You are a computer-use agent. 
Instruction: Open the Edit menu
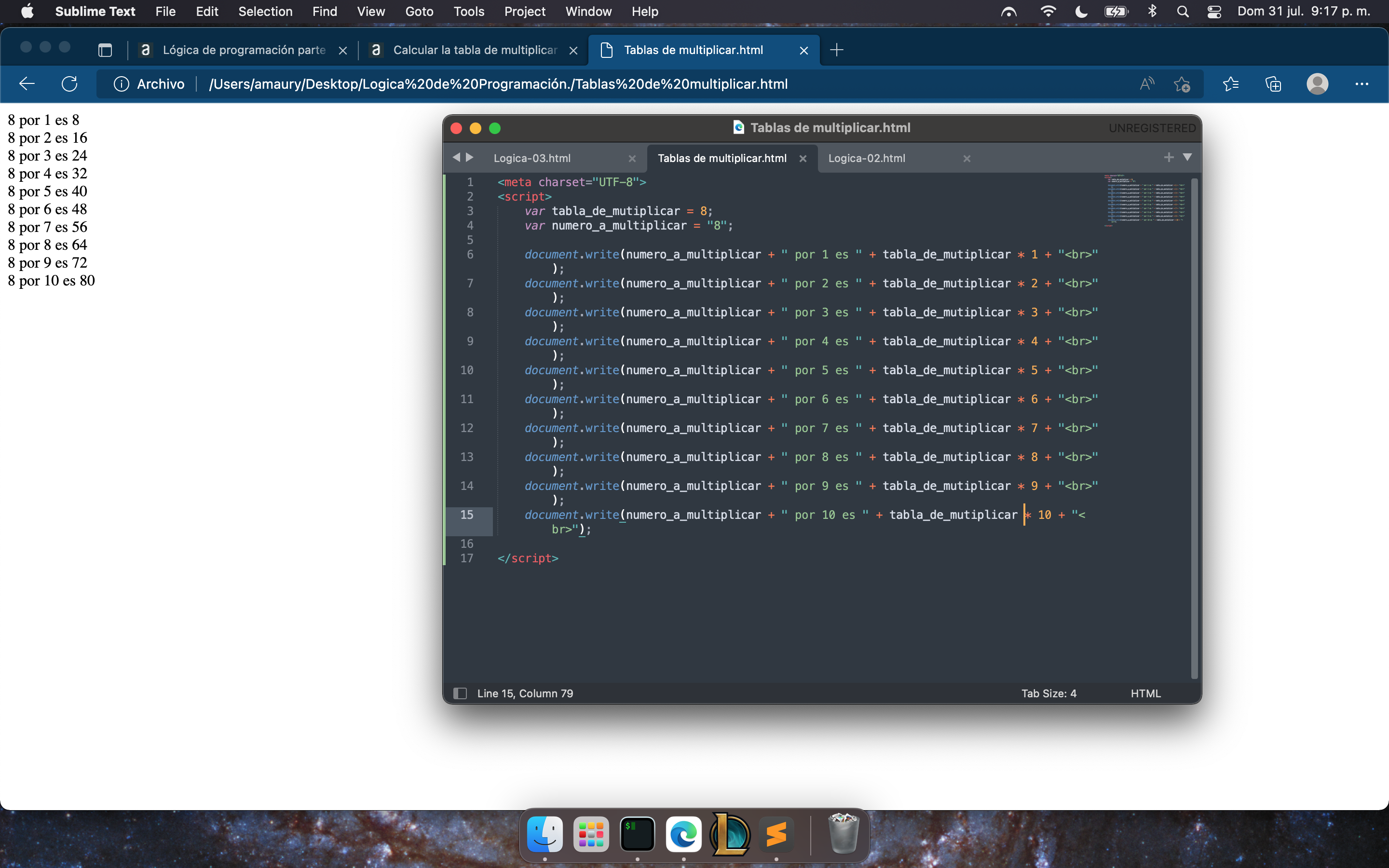pos(206,12)
